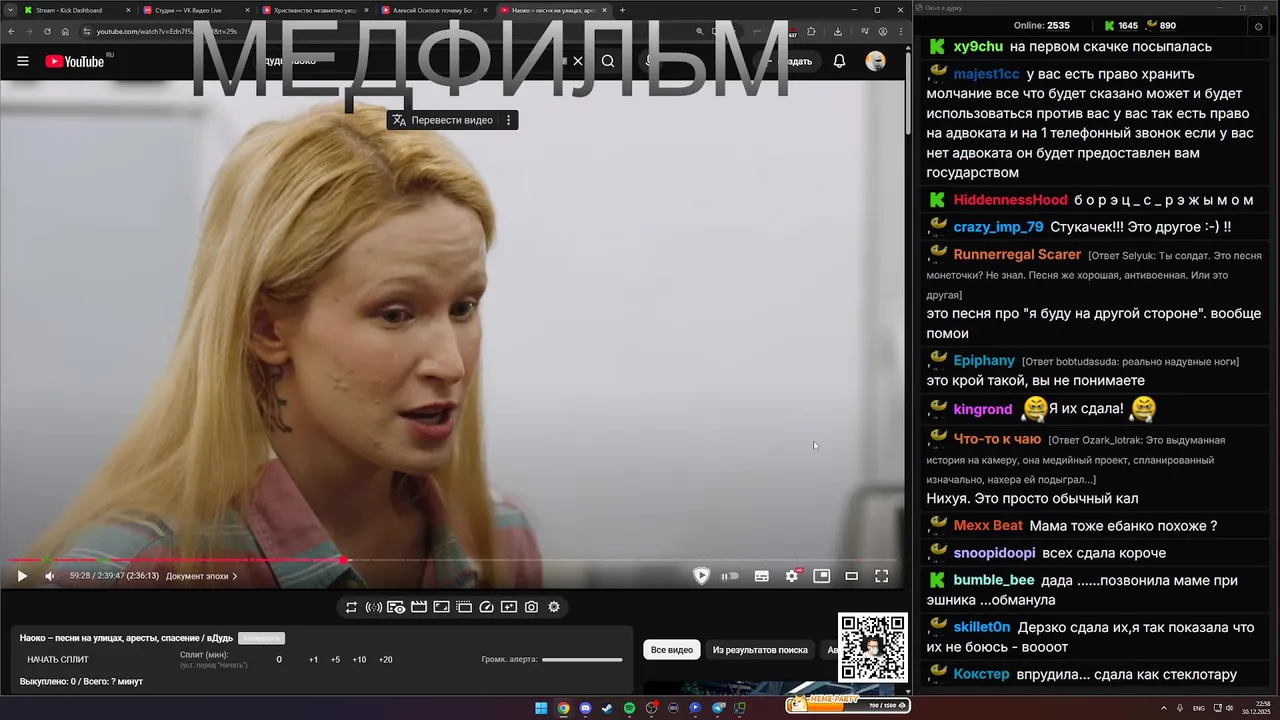The width and height of the screenshot is (1280, 720).
Task: Open Telegram from the taskbar
Action: (x=718, y=708)
